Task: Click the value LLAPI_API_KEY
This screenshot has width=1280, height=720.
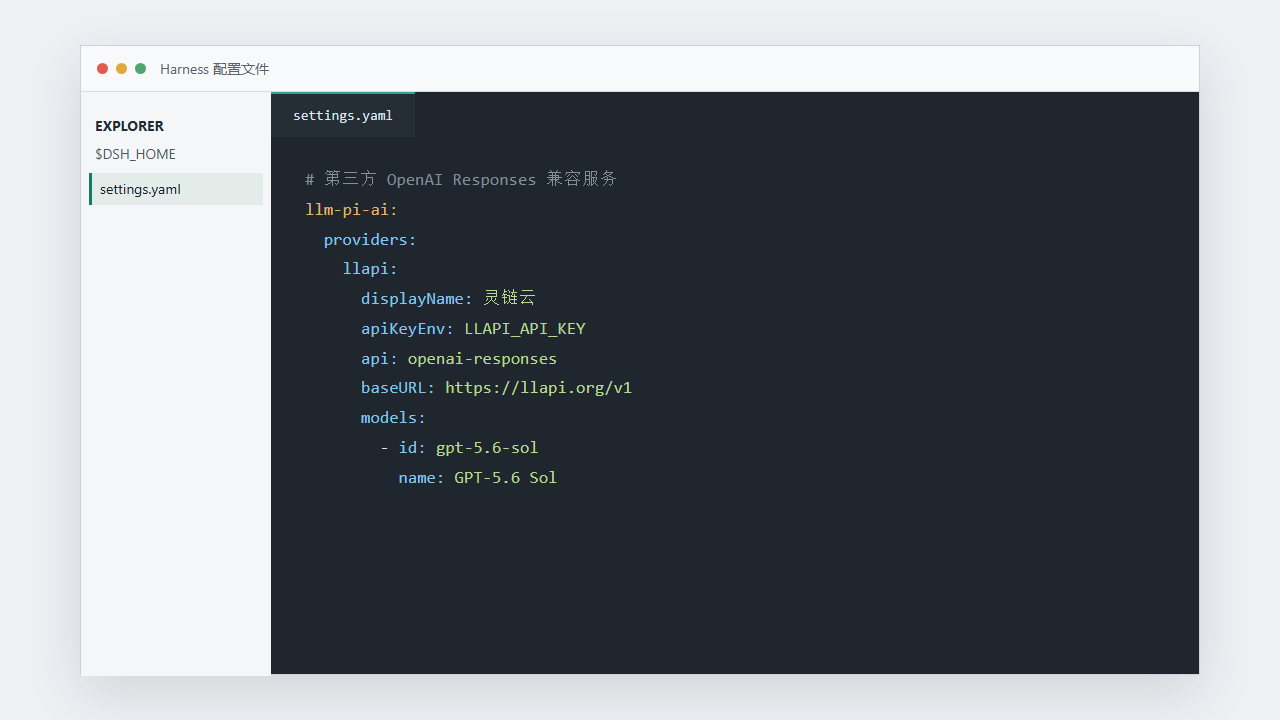Action: click(525, 328)
